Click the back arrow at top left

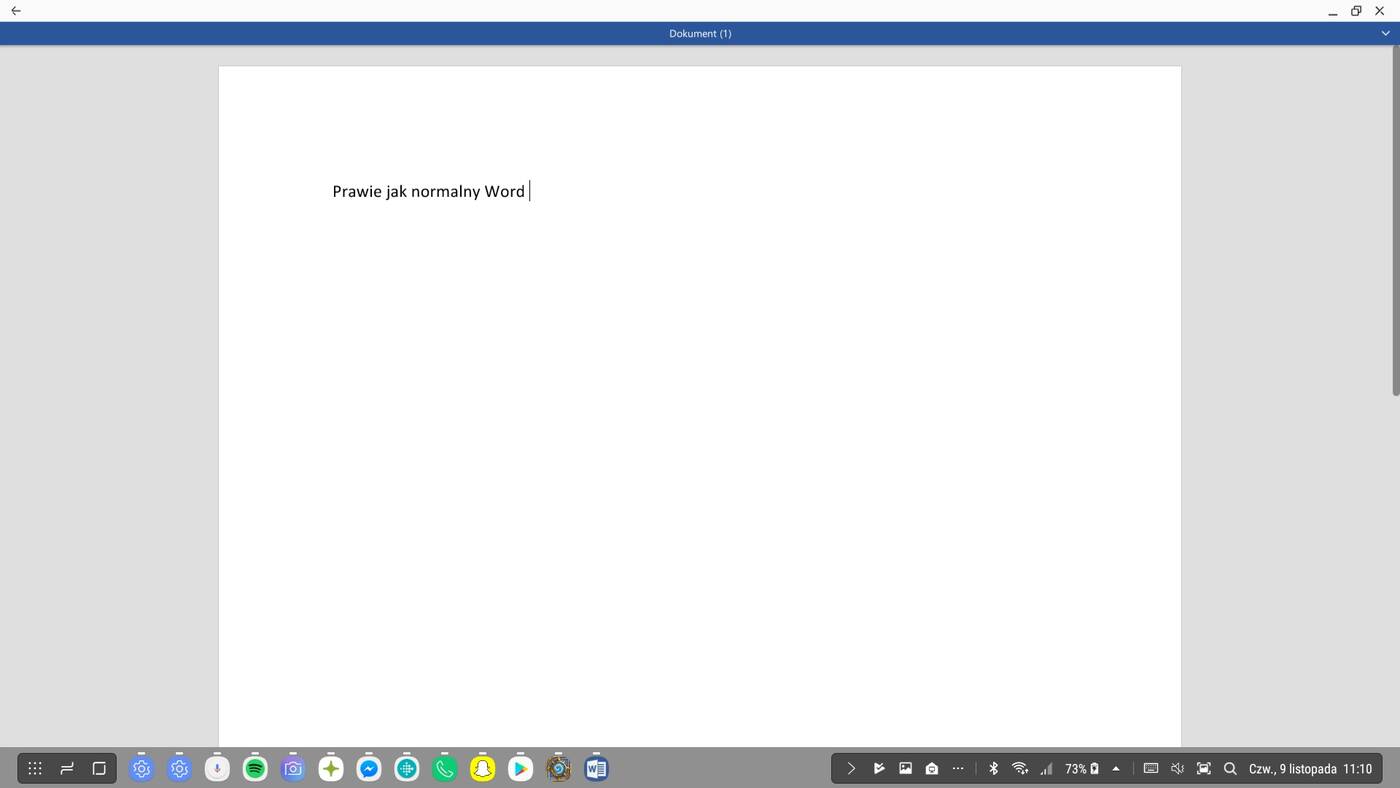click(16, 11)
